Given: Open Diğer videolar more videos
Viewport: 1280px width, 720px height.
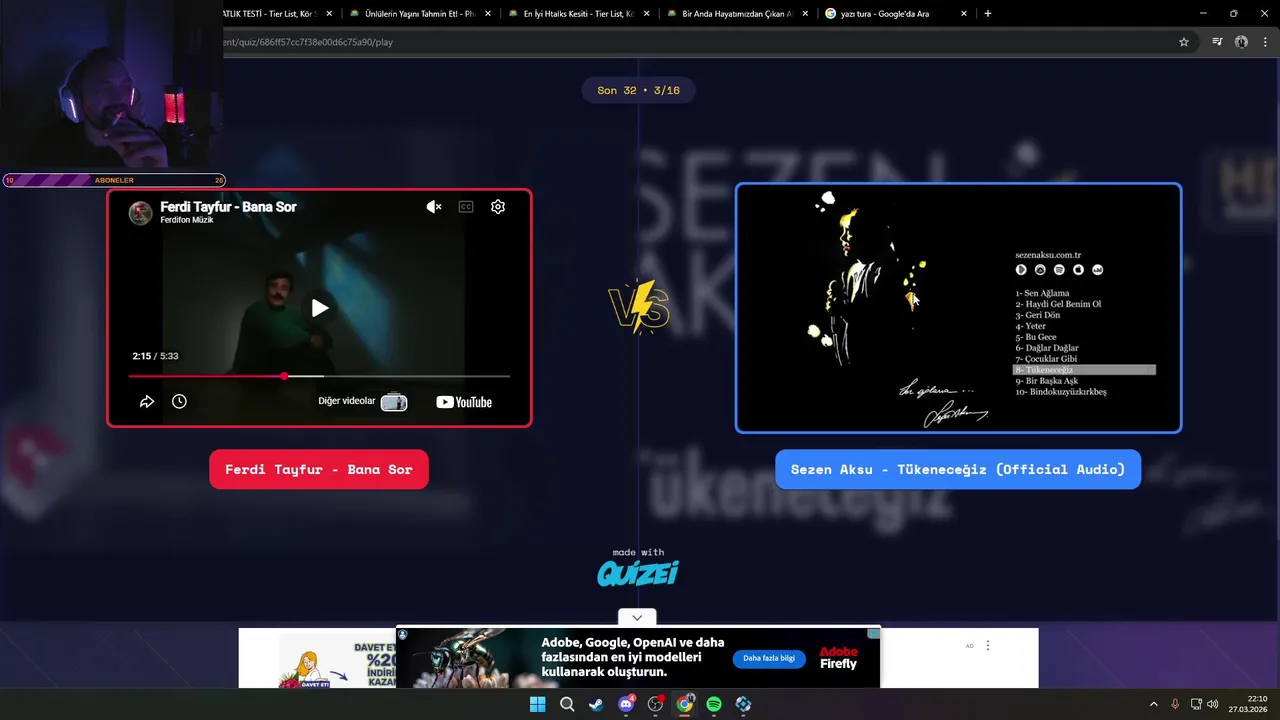Looking at the screenshot, I should click(362, 402).
